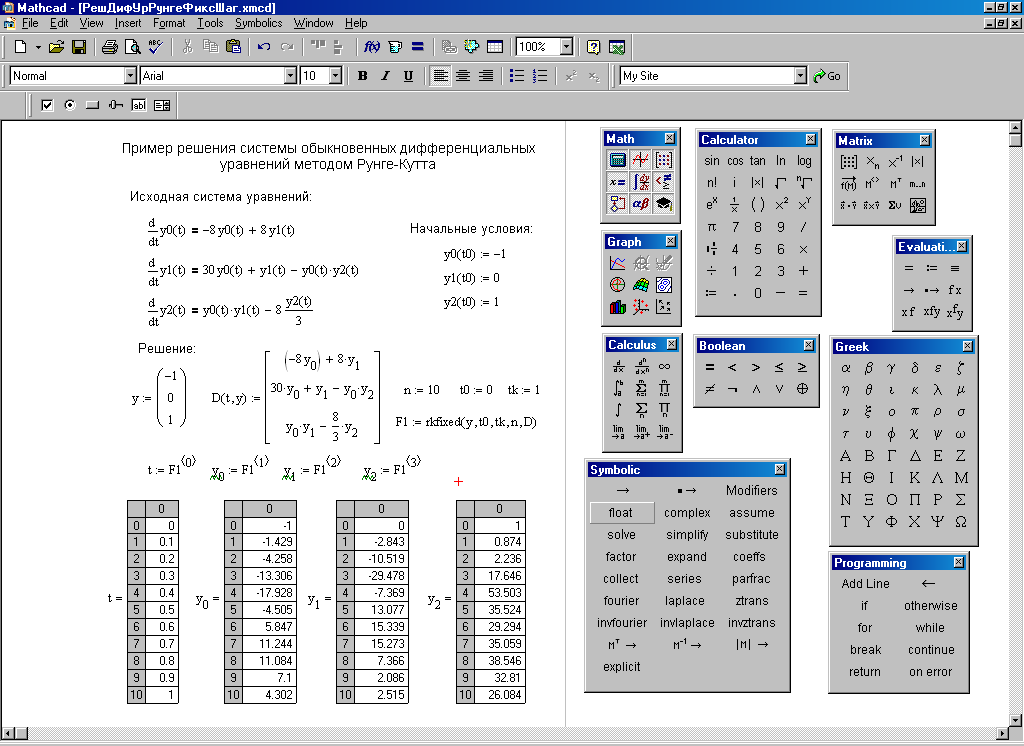1024x746 pixels.
Task: Align text to the left
Action: point(441,76)
